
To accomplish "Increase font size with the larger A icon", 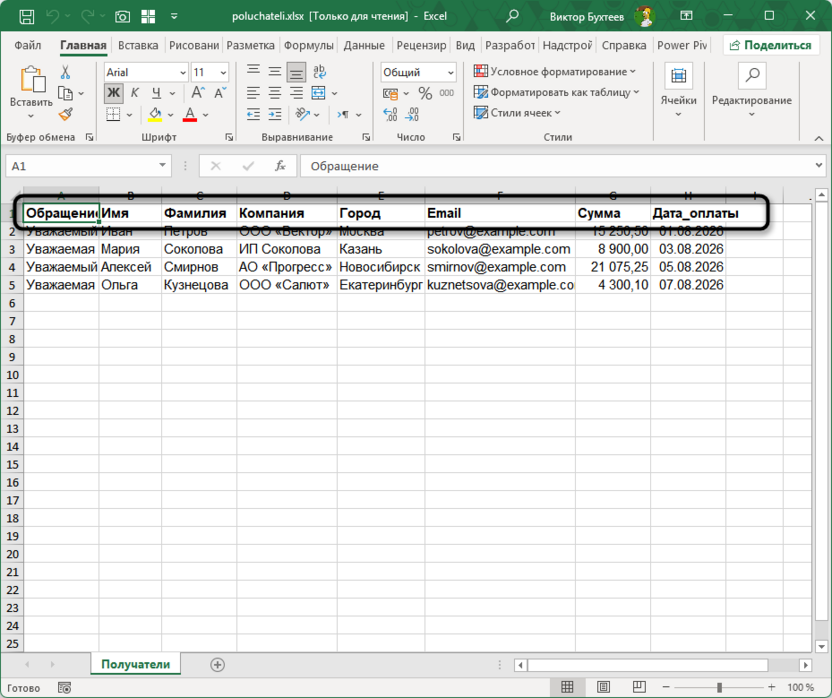I will pos(198,93).
